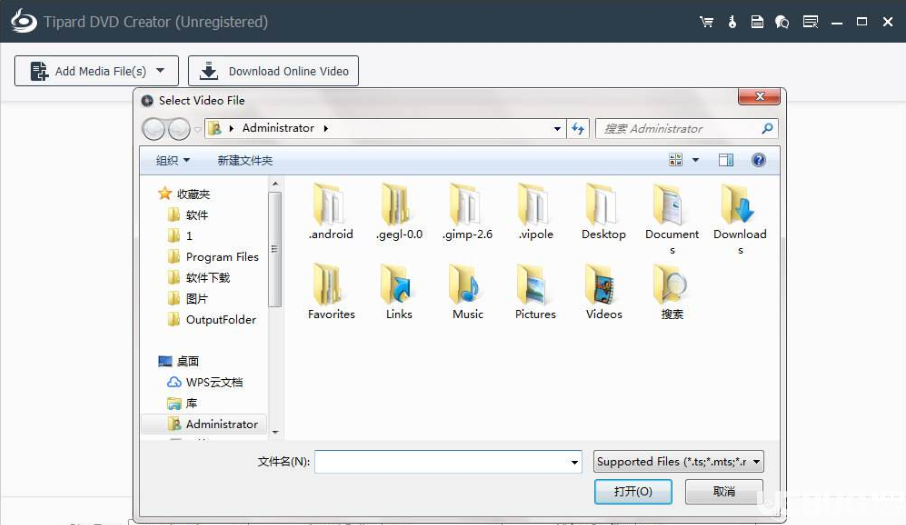Screen dimensions: 906x525
Task: Expand the root path arrow before Administrator
Action: (x=231, y=128)
